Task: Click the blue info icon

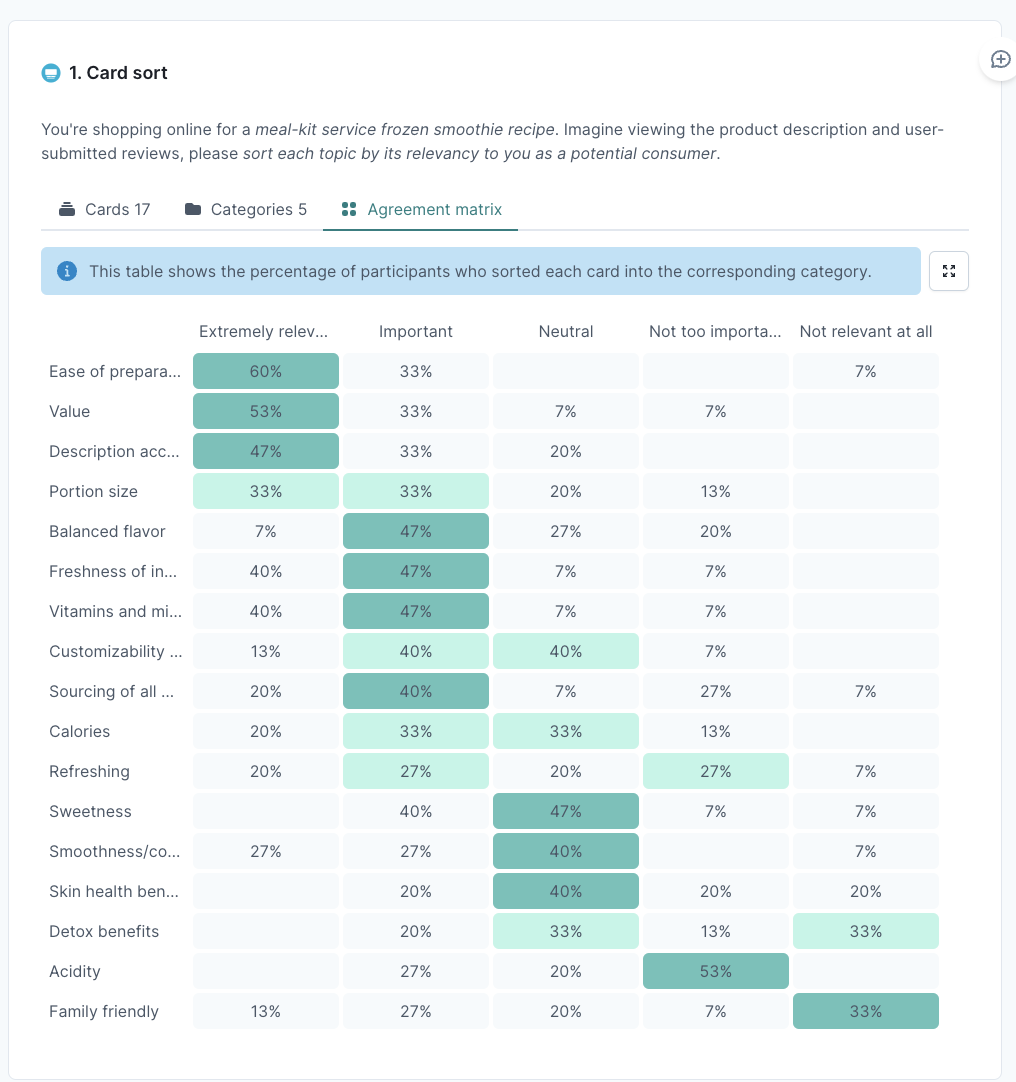Action: (x=67, y=271)
